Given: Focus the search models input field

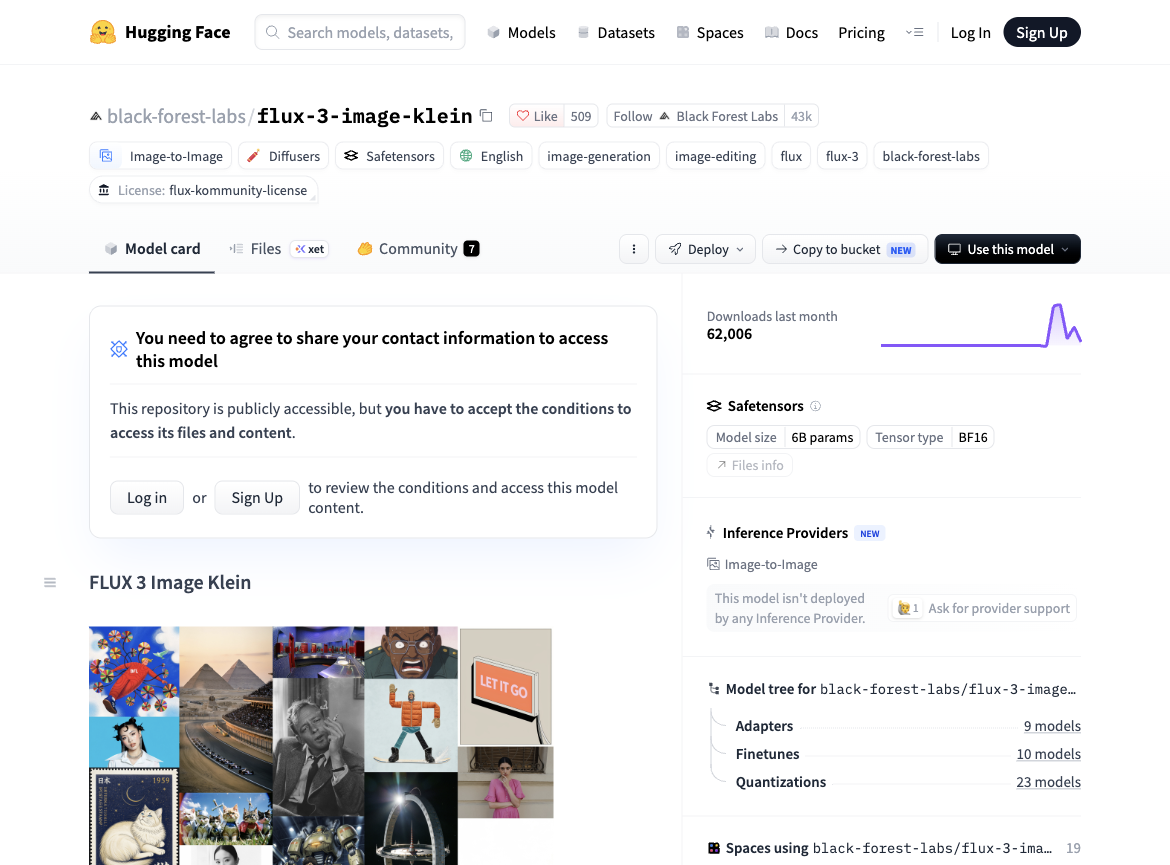Looking at the screenshot, I should [x=360, y=32].
